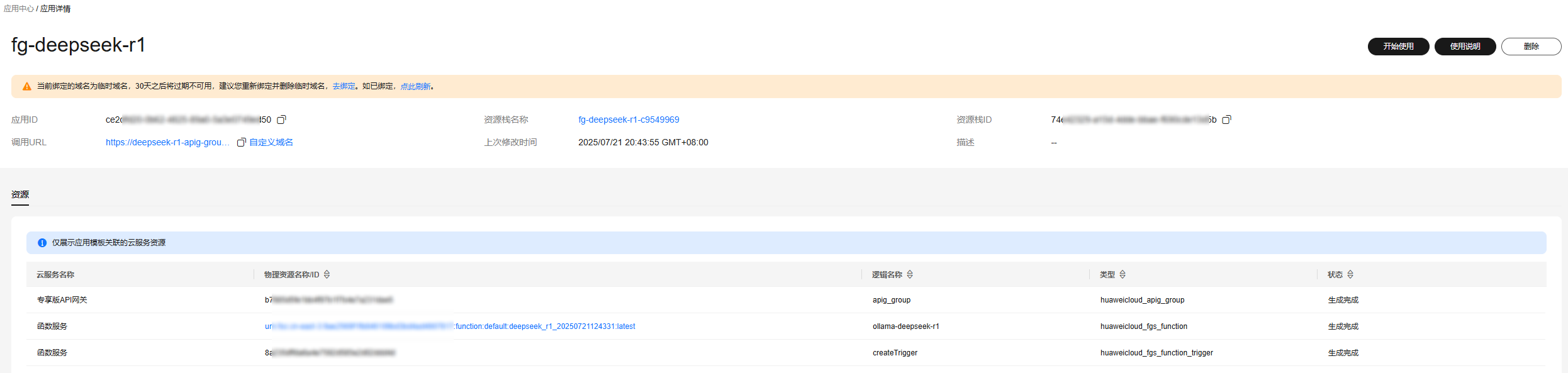Sort by 逻辑名称 column
Screen dimensions: 1568x373
tap(910, 274)
